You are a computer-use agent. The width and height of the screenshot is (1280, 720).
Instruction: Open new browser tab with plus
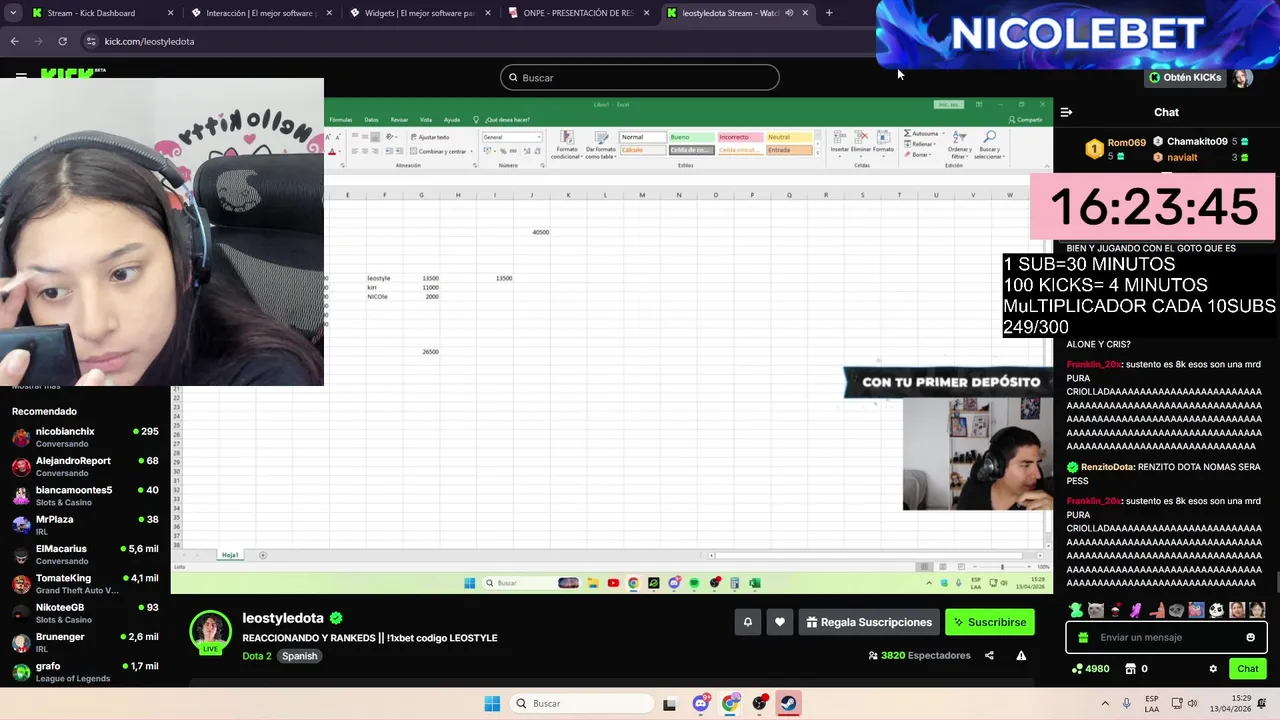[x=829, y=13]
